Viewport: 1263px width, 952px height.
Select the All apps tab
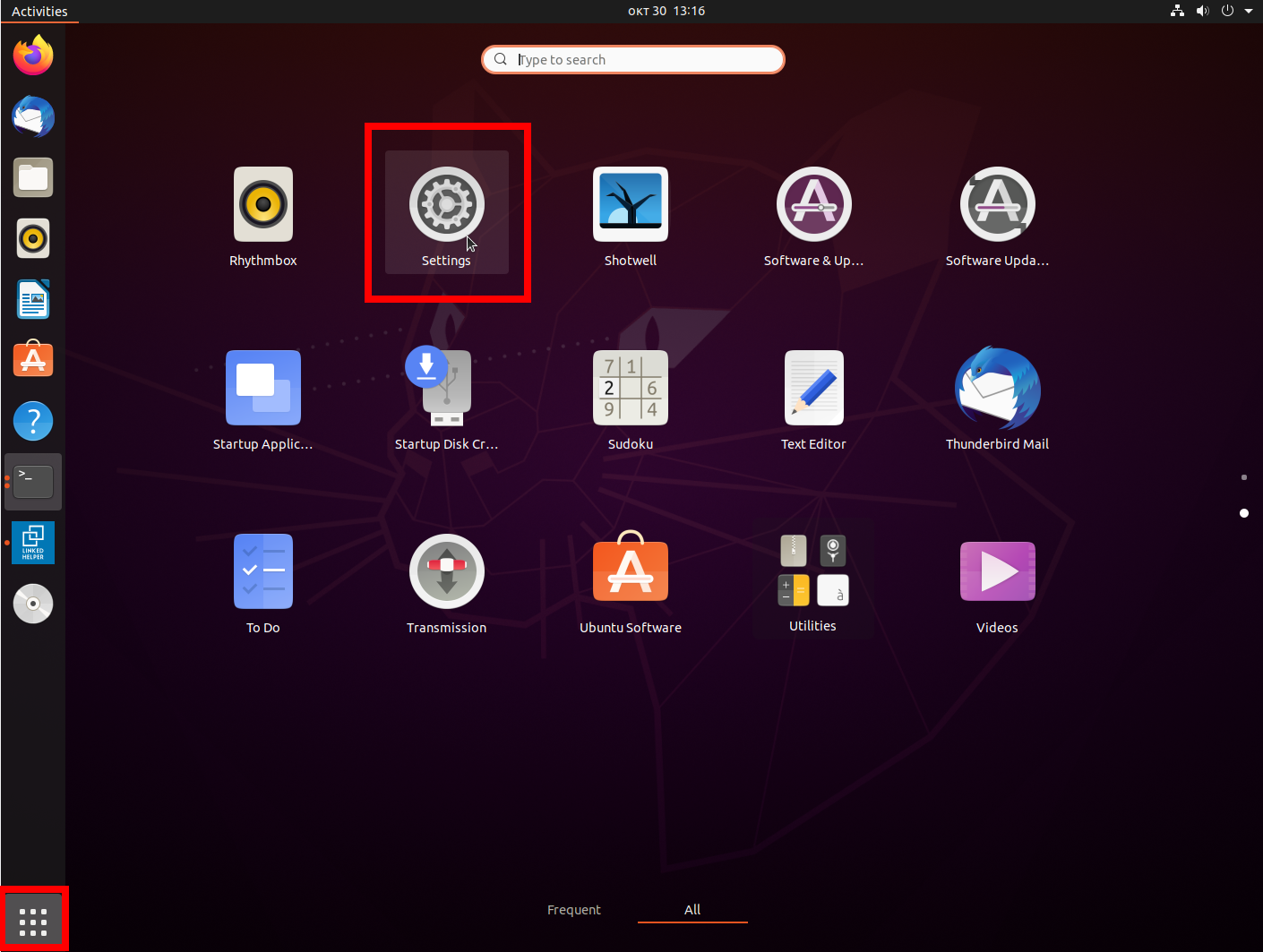click(x=692, y=910)
